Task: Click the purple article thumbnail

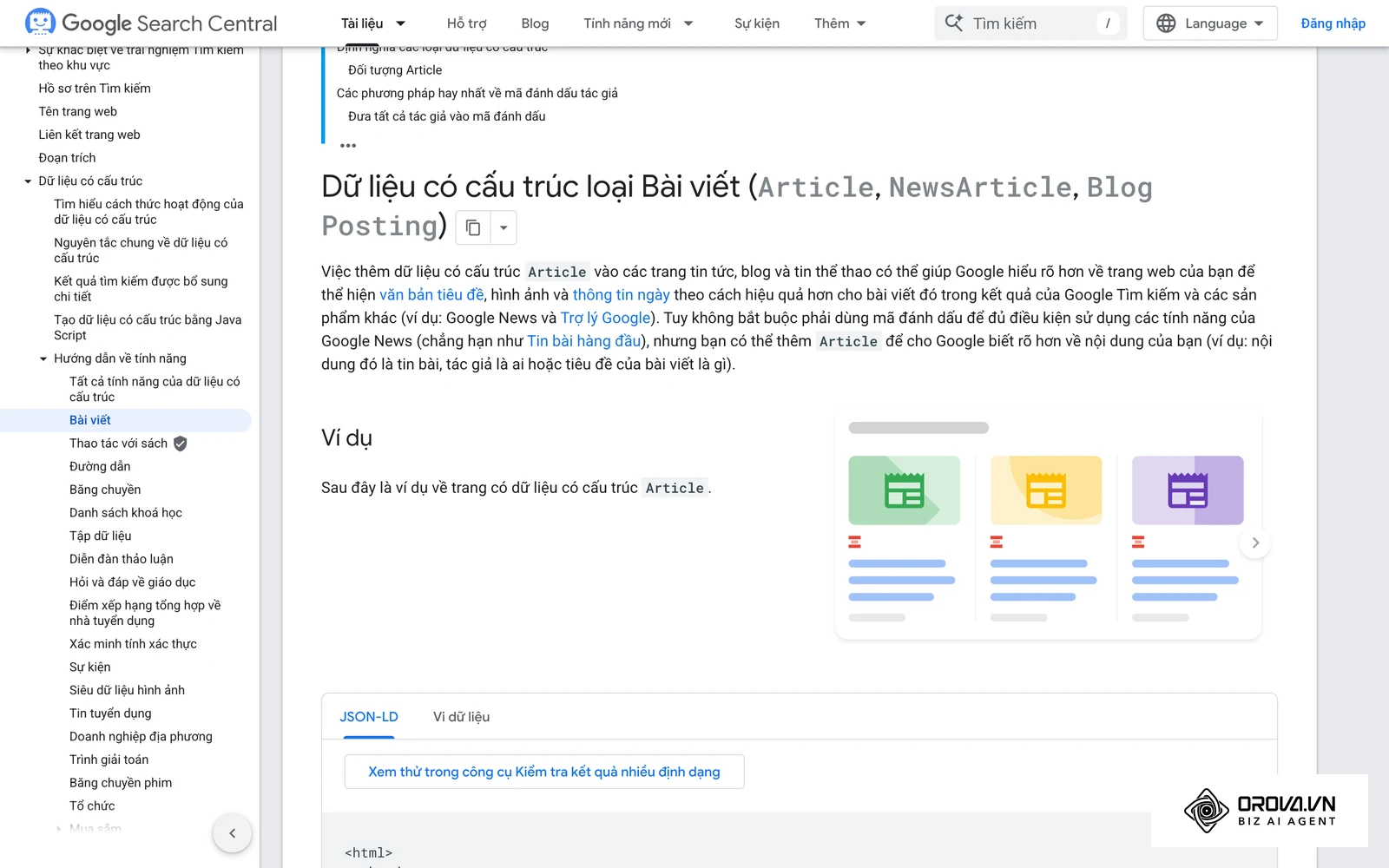Action: pos(1188,490)
